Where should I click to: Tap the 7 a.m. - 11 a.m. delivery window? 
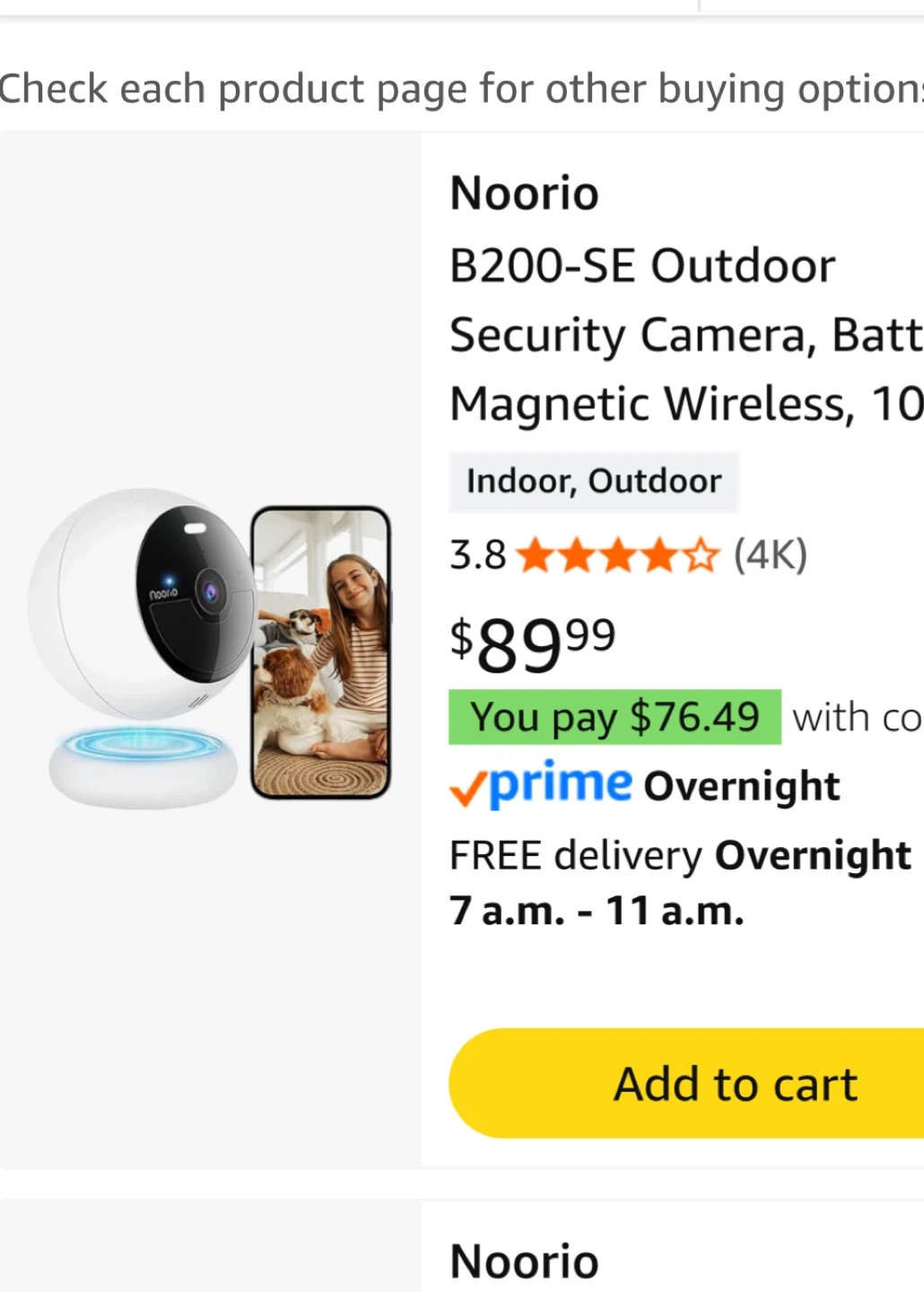(x=597, y=911)
